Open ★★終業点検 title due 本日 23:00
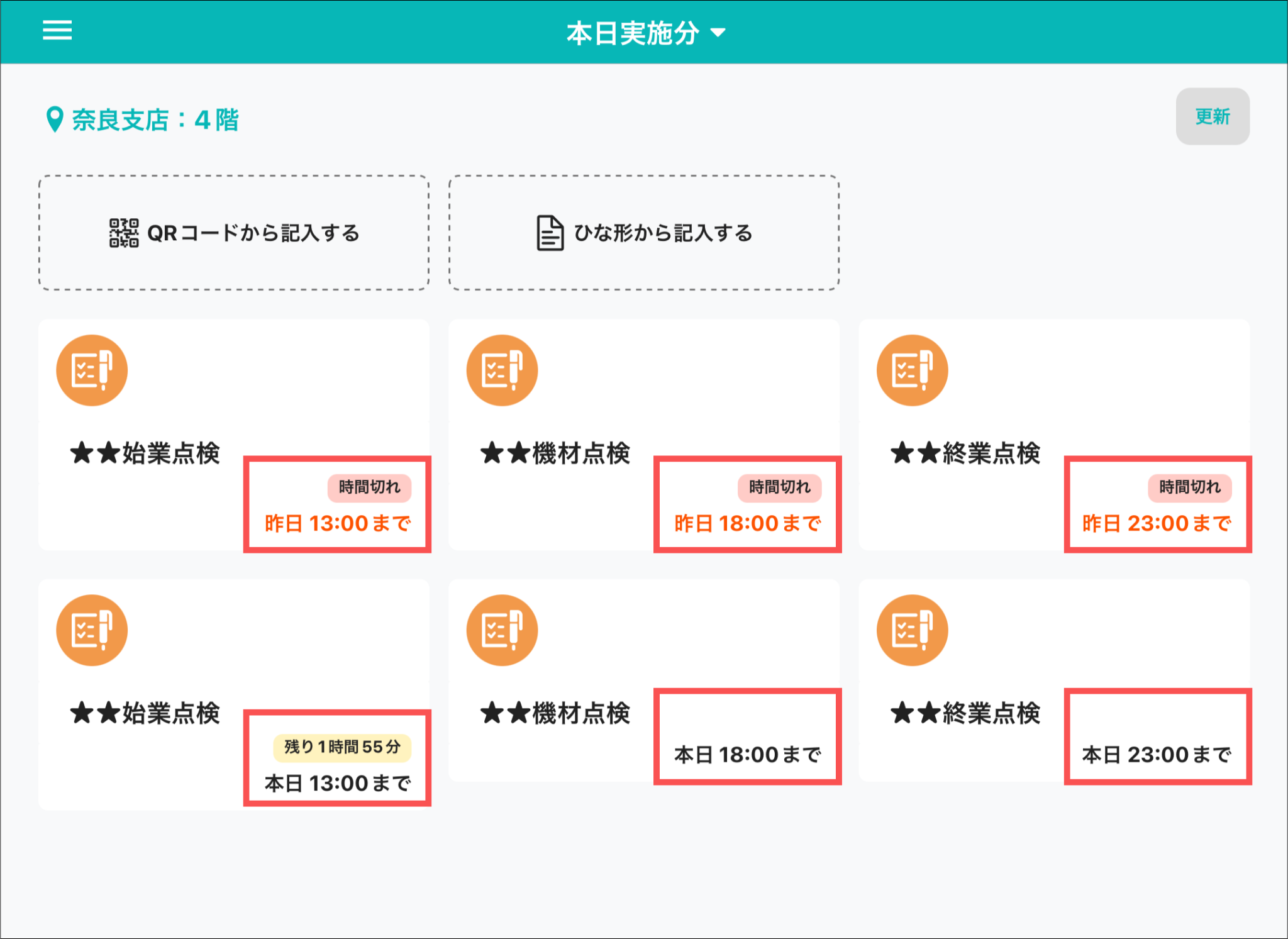 pyautogui.click(x=965, y=713)
